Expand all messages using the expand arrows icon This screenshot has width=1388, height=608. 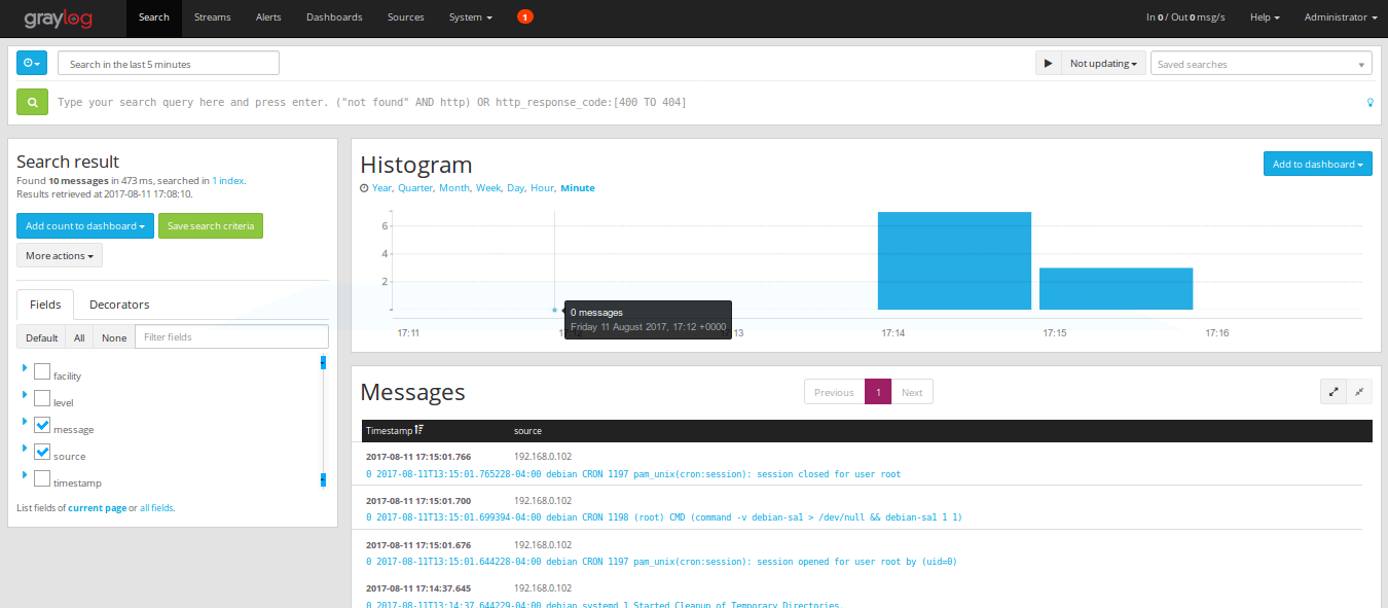tap(1333, 391)
